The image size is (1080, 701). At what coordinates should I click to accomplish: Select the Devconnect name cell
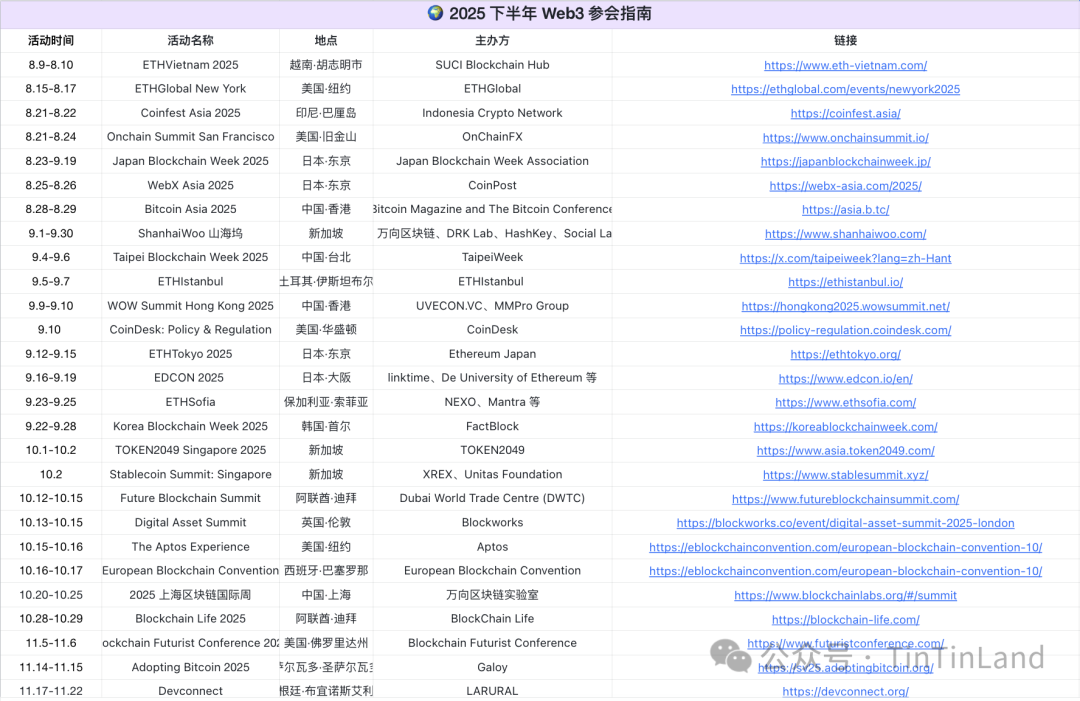(191, 691)
